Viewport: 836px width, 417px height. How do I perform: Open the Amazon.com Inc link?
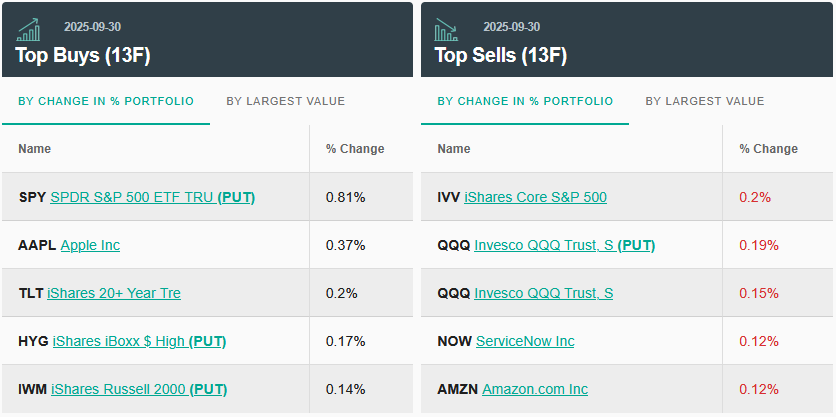(x=535, y=389)
